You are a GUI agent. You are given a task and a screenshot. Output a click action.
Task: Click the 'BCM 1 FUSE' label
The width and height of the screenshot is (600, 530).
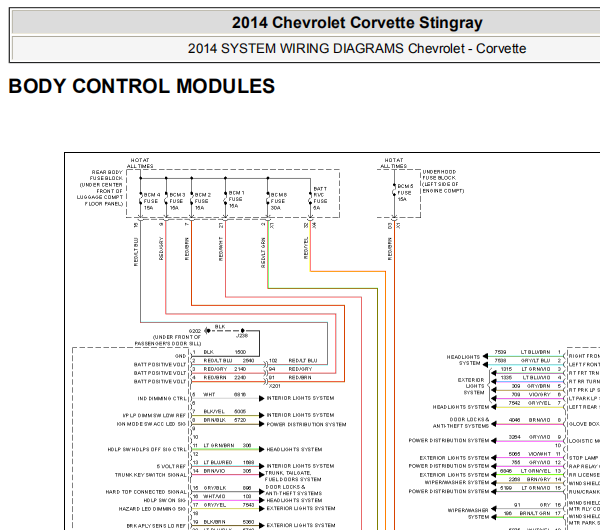point(236,199)
